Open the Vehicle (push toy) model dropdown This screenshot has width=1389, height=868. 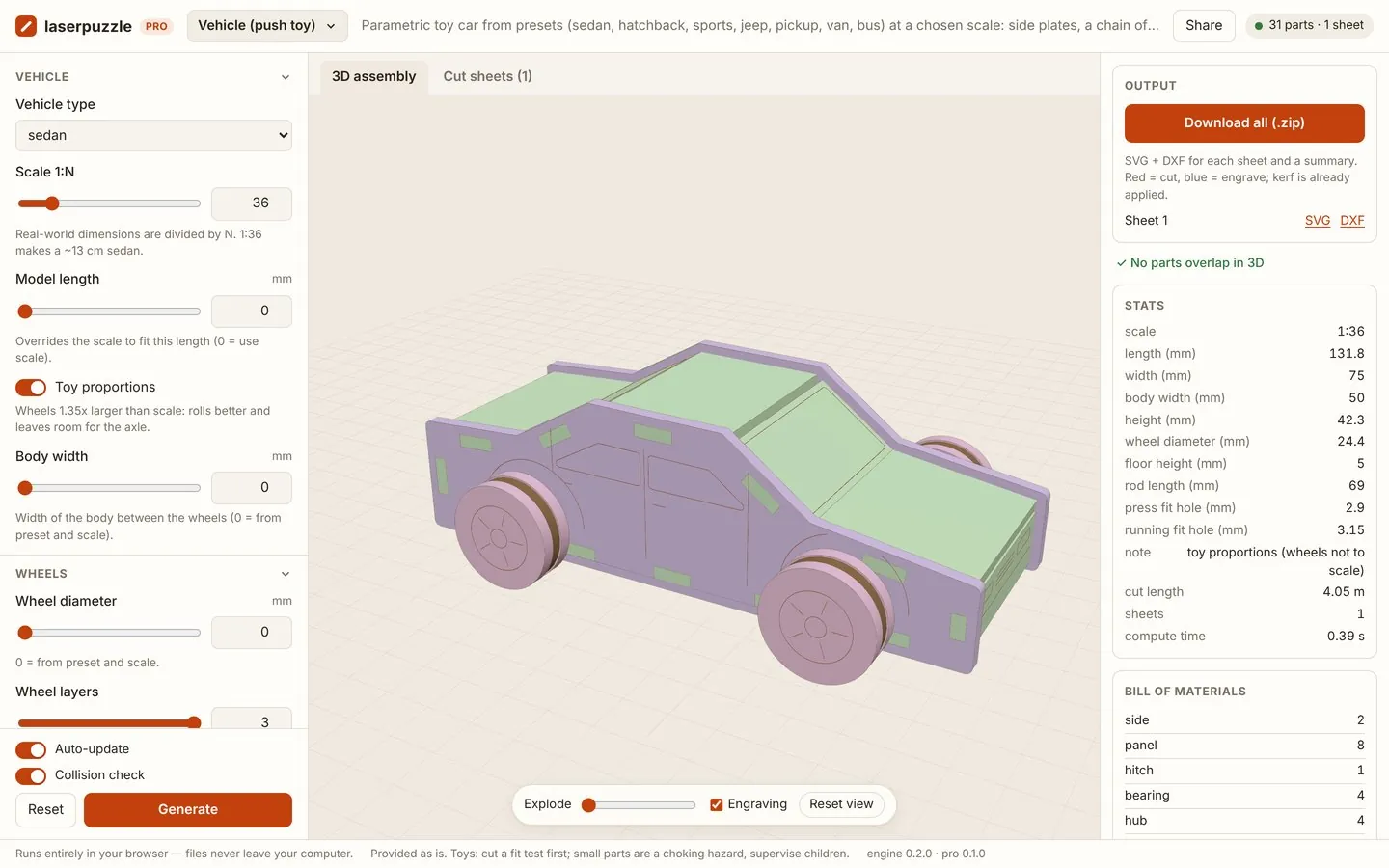click(266, 26)
